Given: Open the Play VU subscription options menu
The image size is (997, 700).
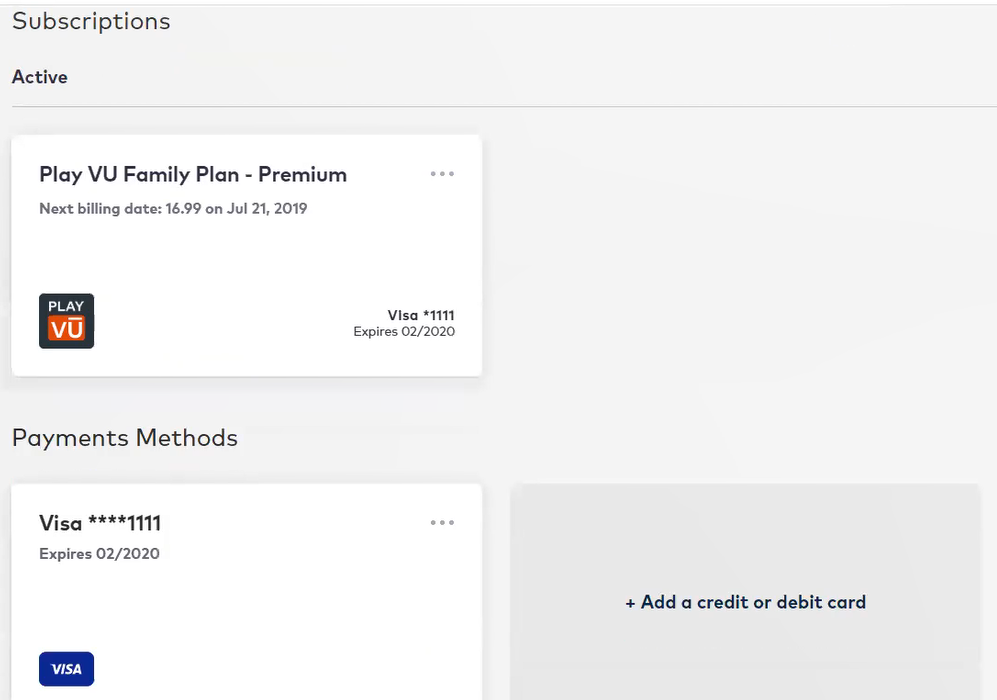Looking at the screenshot, I should [x=442, y=174].
